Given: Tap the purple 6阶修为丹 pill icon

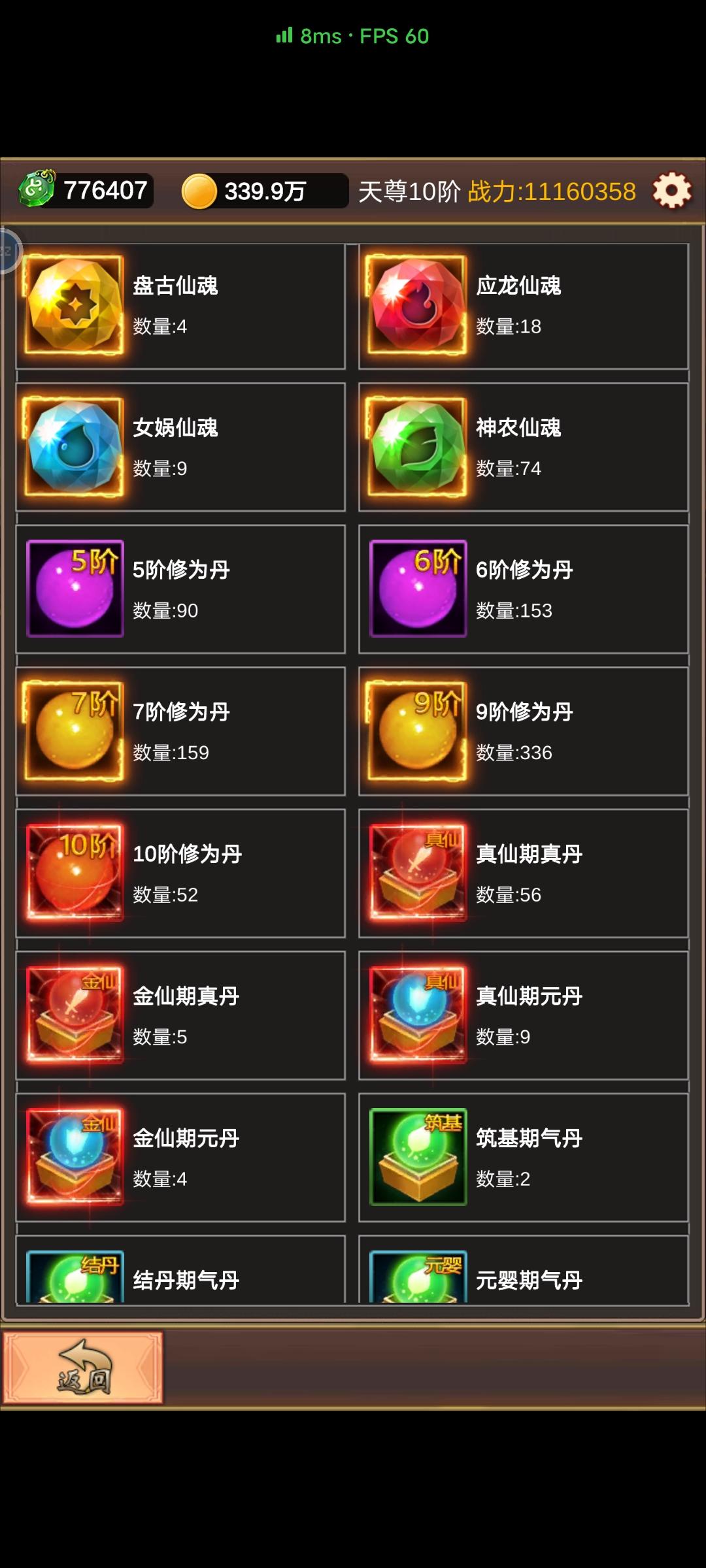Looking at the screenshot, I should [418, 589].
